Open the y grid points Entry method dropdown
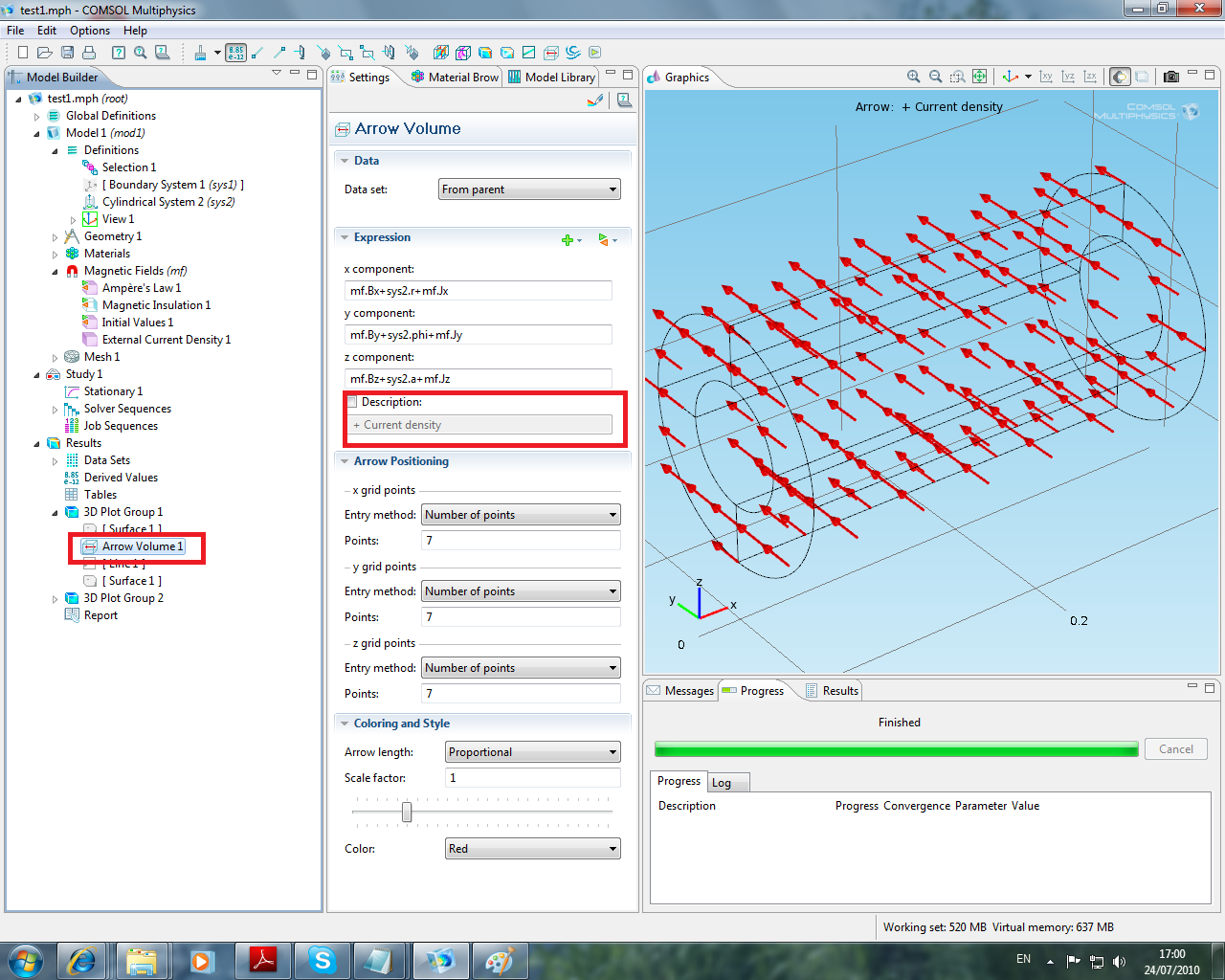This screenshot has width=1225, height=980. [521, 591]
